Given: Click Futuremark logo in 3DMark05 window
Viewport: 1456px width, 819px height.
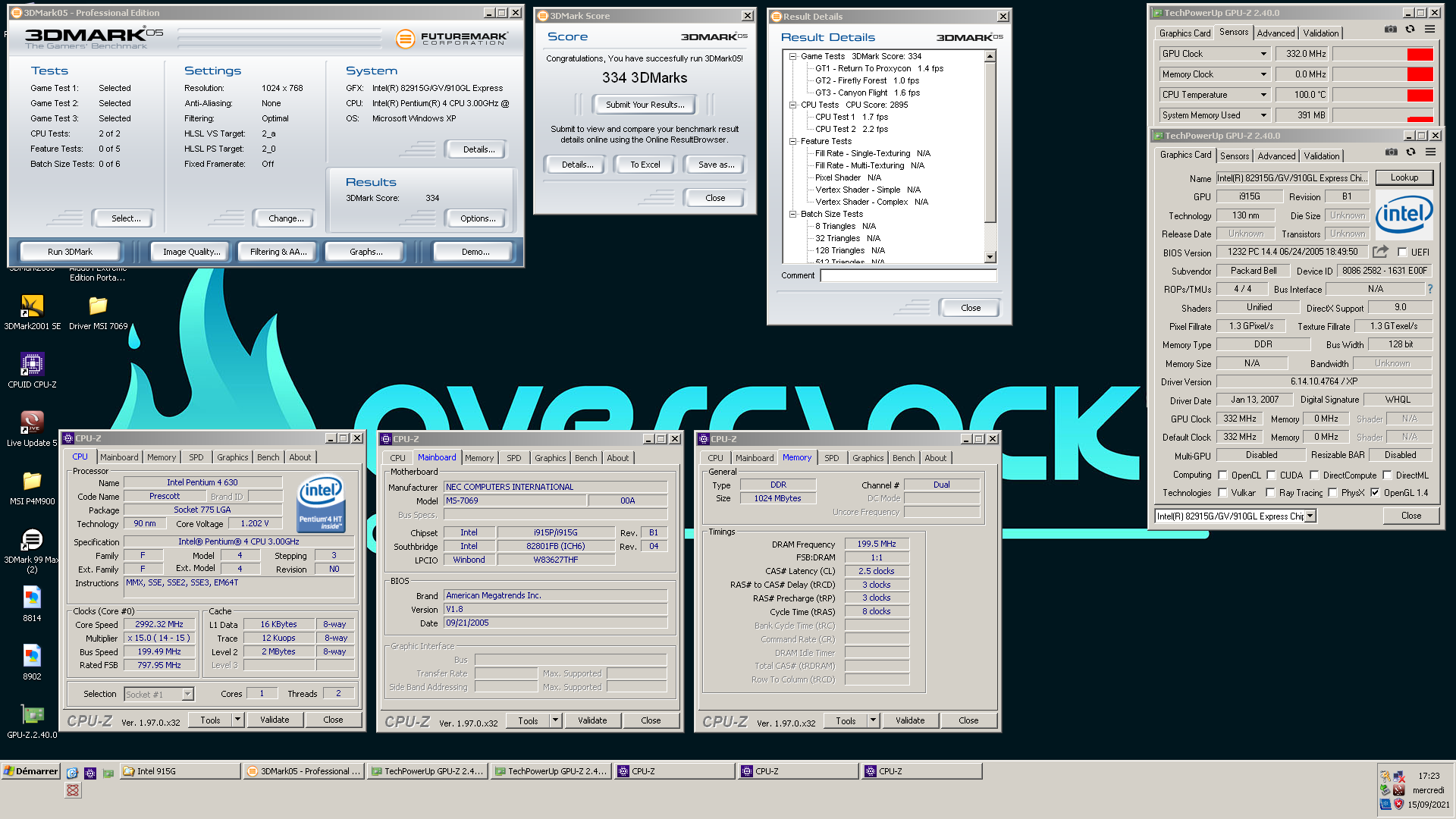Looking at the screenshot, I should pyautogui.click(x=452, y=38).
